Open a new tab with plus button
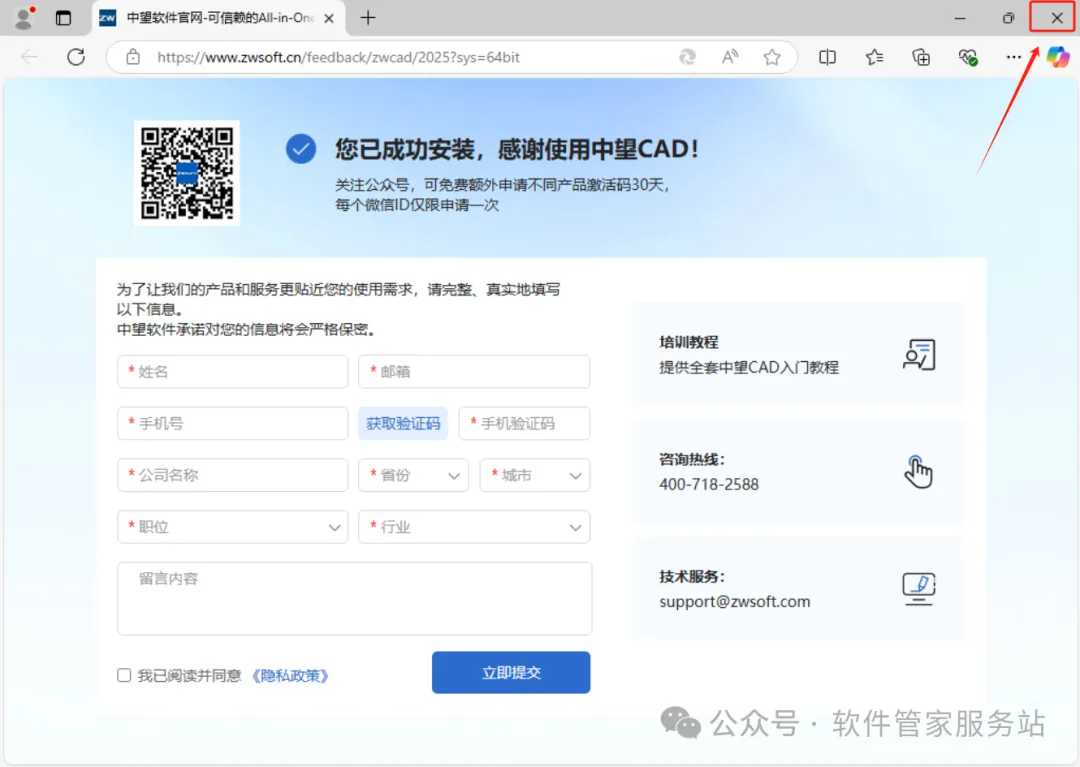Screen dimensions: 1080x767 point(368,18)
